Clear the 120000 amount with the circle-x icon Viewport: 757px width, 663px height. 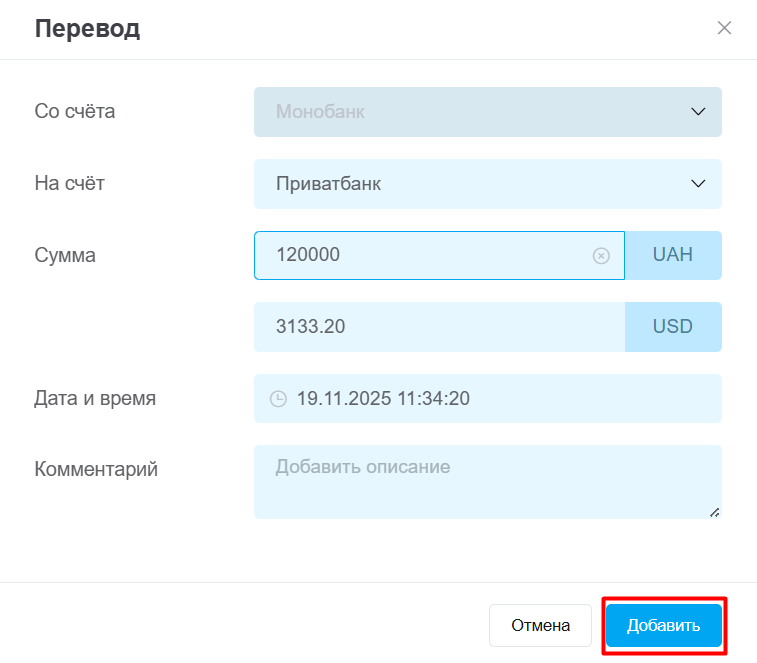pos(601,256)
